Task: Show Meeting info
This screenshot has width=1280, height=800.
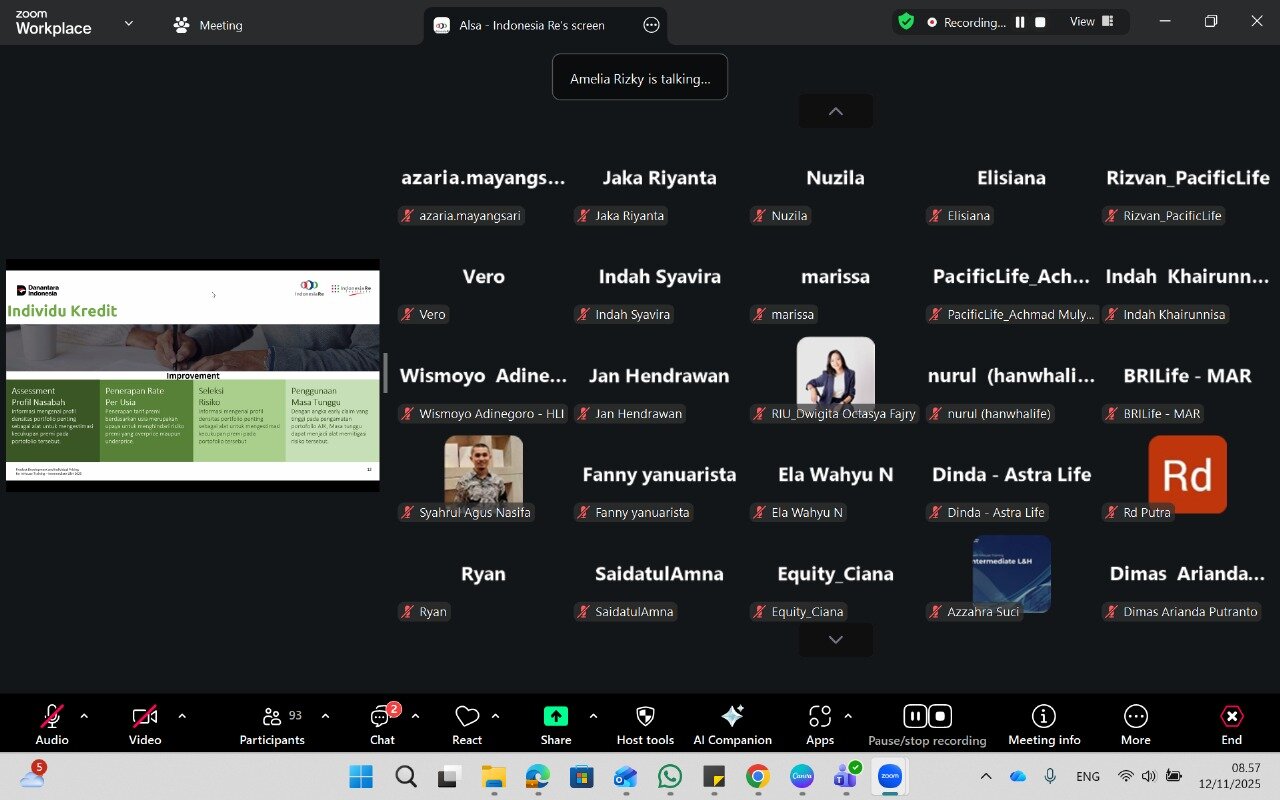Action: point(1044,723)
